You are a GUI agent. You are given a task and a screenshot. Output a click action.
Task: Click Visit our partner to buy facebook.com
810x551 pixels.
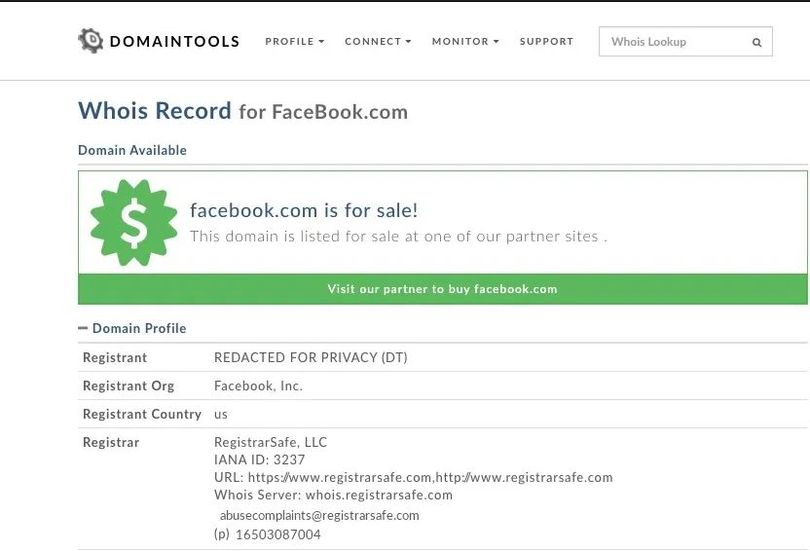tap(443, 289)
